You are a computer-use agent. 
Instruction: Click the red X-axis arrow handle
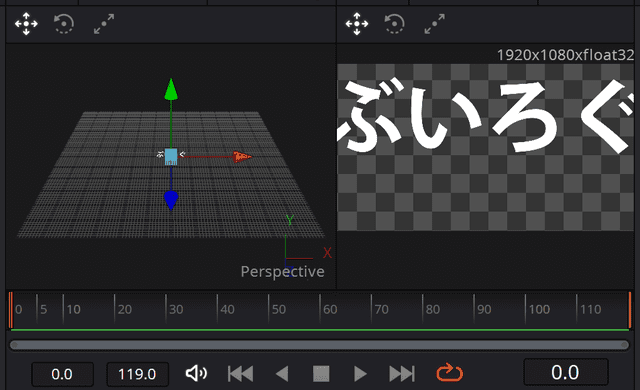click(x=242, y=157)
